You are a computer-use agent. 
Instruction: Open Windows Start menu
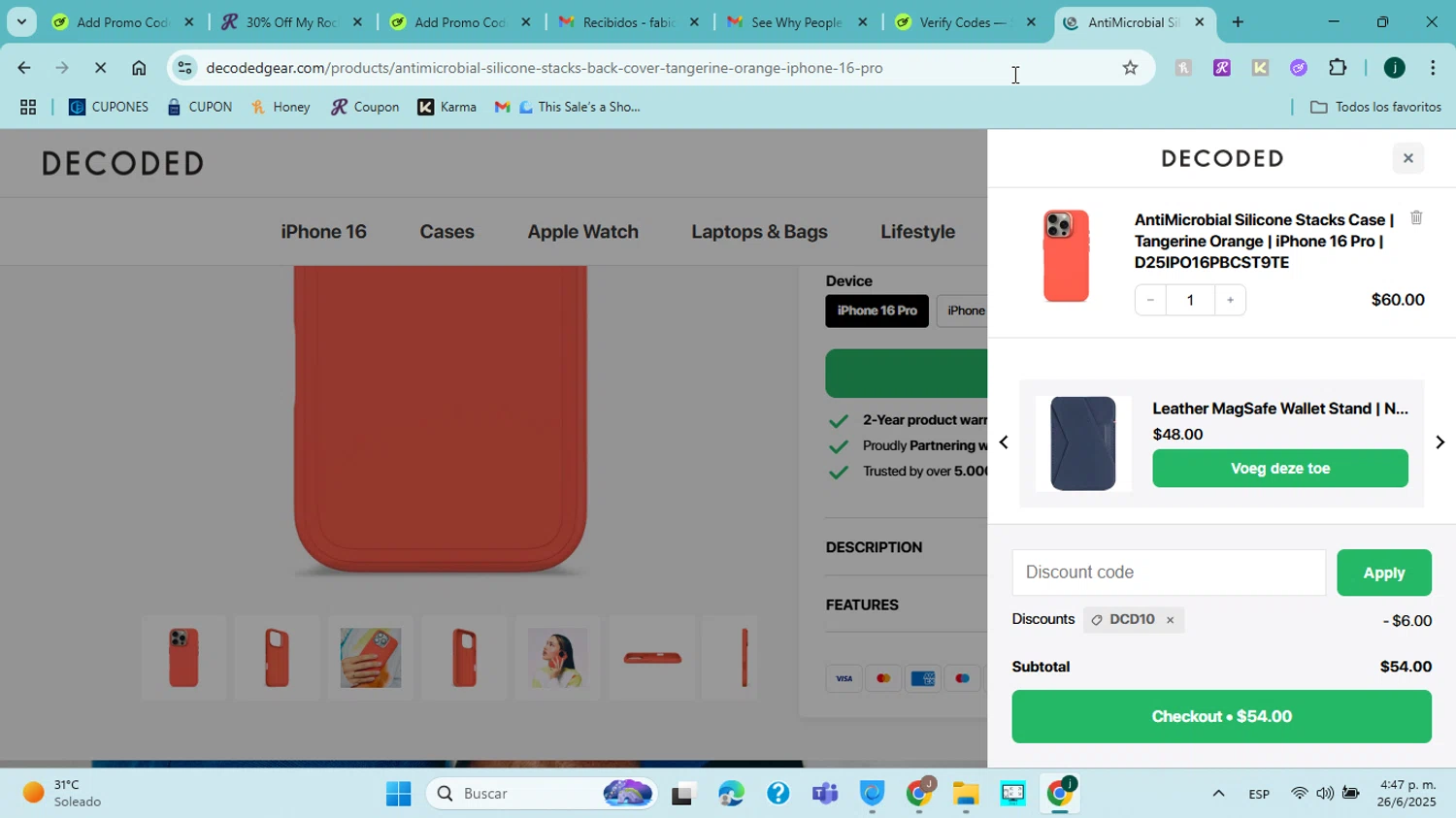click(398, 794)
